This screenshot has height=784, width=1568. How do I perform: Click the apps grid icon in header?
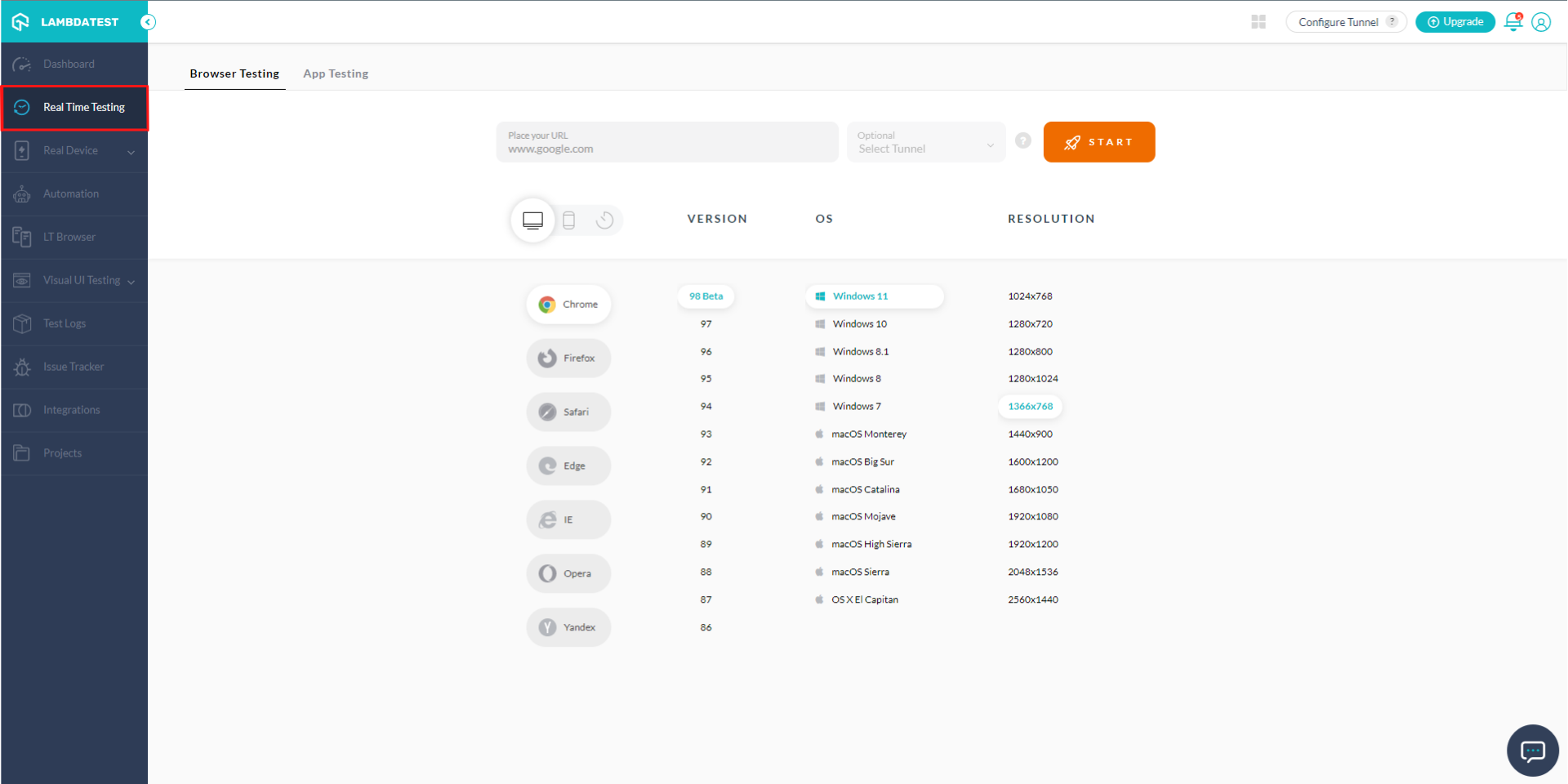(x=1258, y=22)
